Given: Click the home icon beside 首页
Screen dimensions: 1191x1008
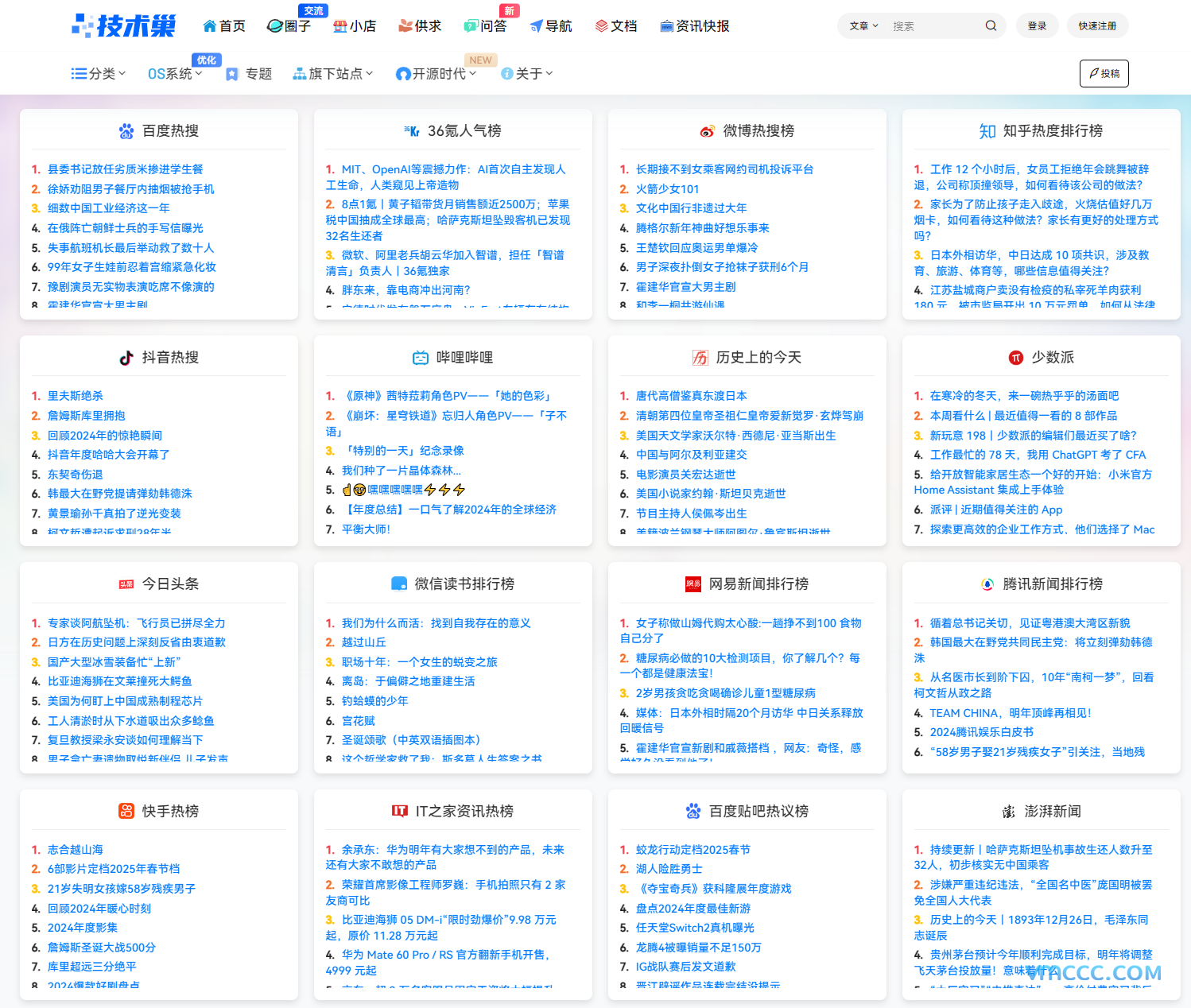Looking at the screenshot, I should pyautogui.click(x=210, y=26).
